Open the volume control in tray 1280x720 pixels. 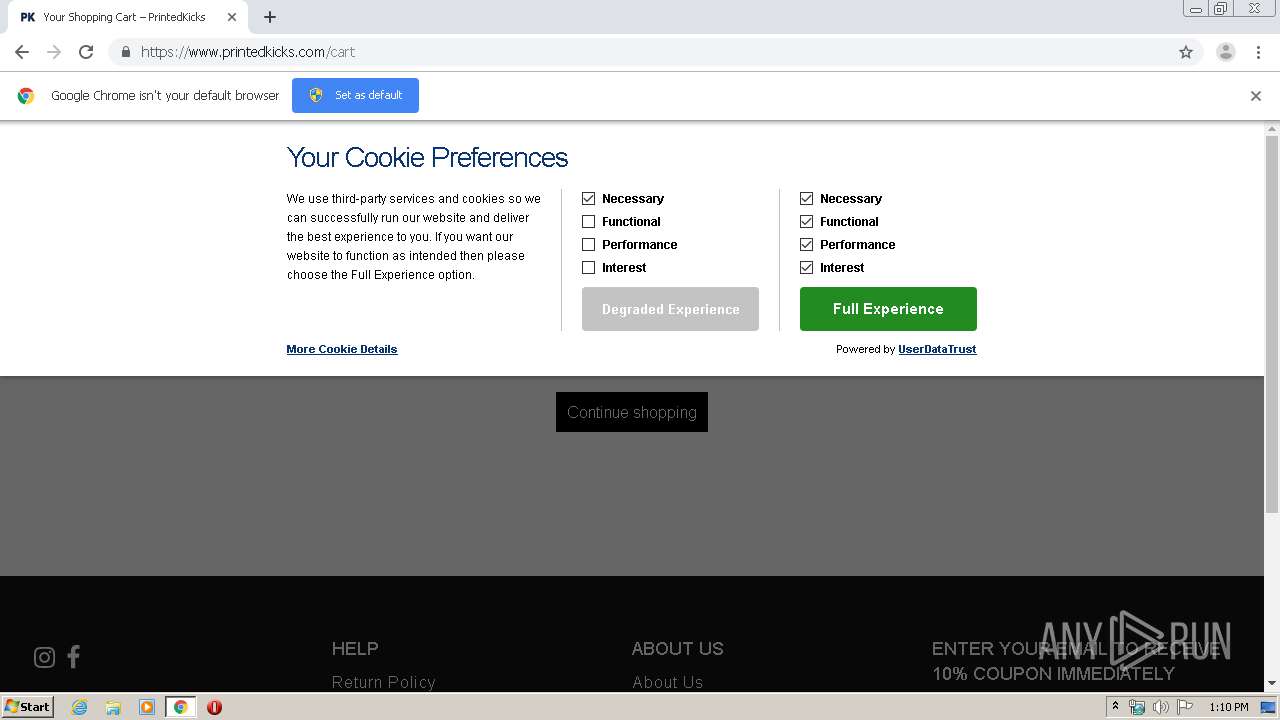click(1161, 707)
